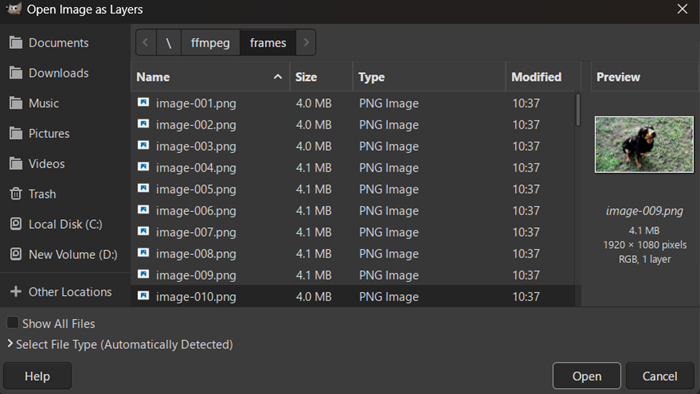Open the Documents bookmark label
This screenshot has height=394, width=700.
(58, 43)
